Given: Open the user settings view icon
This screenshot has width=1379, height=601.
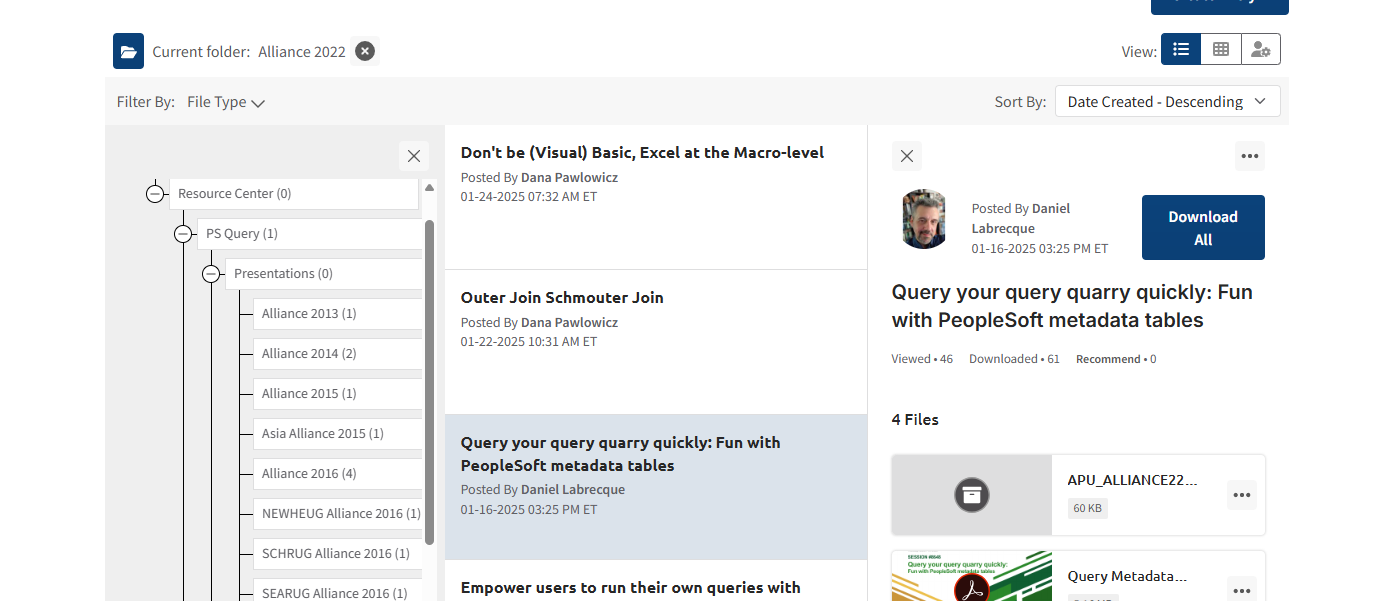Looking at the screenshot, I should click(1261, 49).
